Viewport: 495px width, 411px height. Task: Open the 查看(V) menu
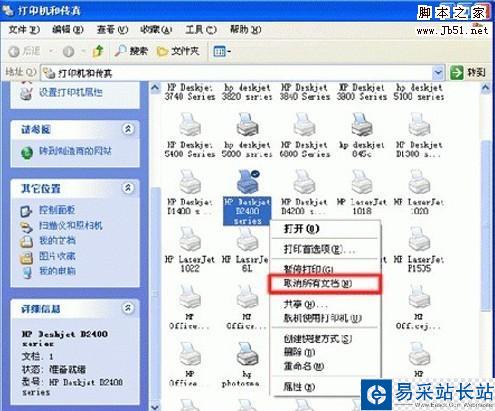tap(112, 30)
